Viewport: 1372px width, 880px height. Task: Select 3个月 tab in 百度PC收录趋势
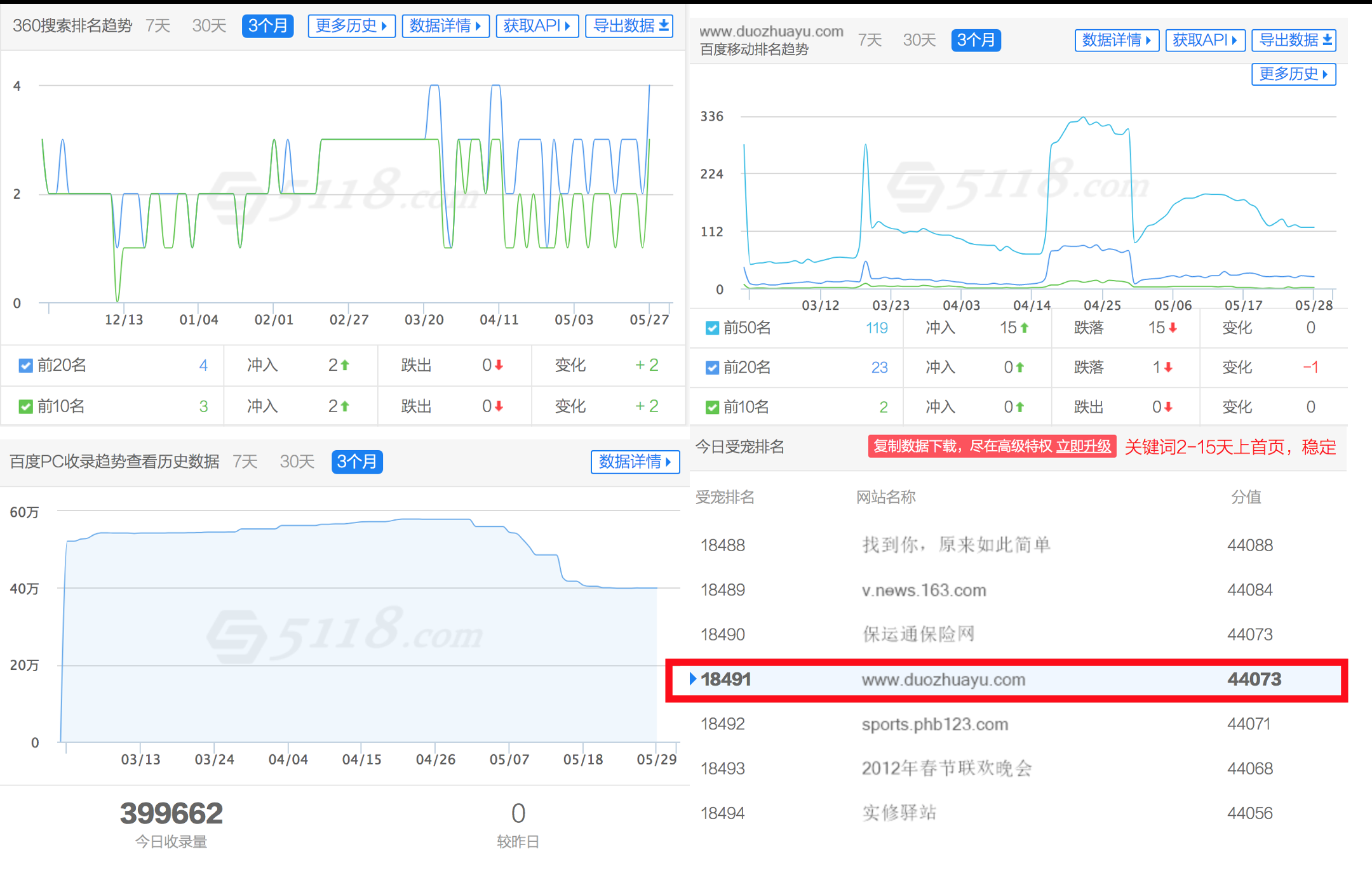(x=357, y=462)
